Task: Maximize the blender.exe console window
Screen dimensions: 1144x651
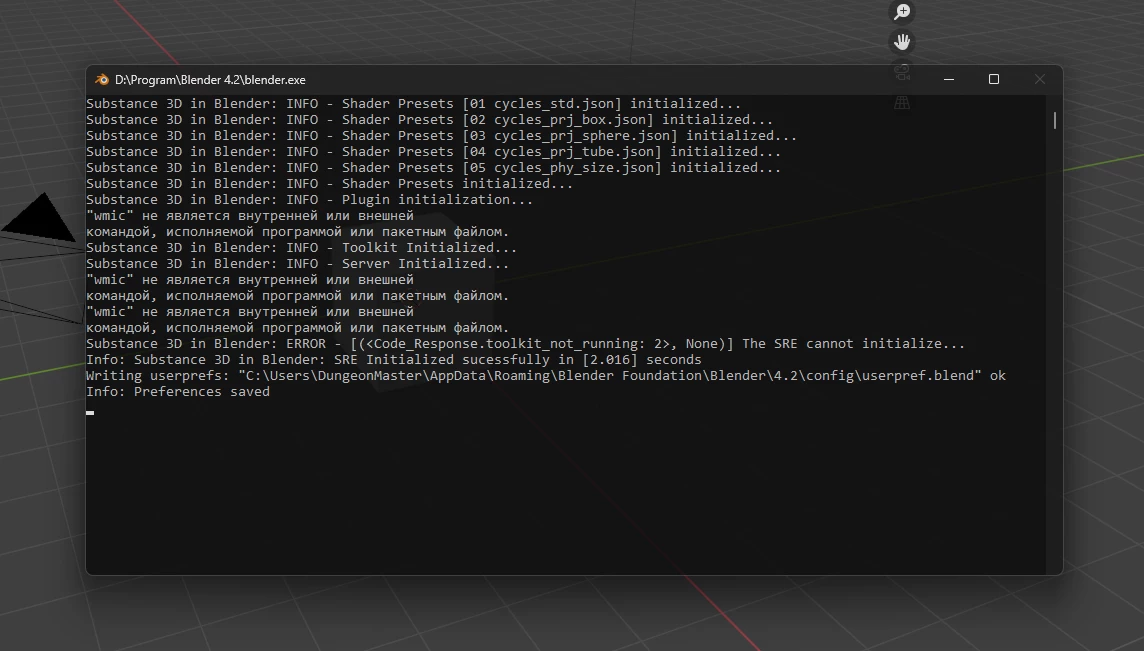Action: [994, 80]
